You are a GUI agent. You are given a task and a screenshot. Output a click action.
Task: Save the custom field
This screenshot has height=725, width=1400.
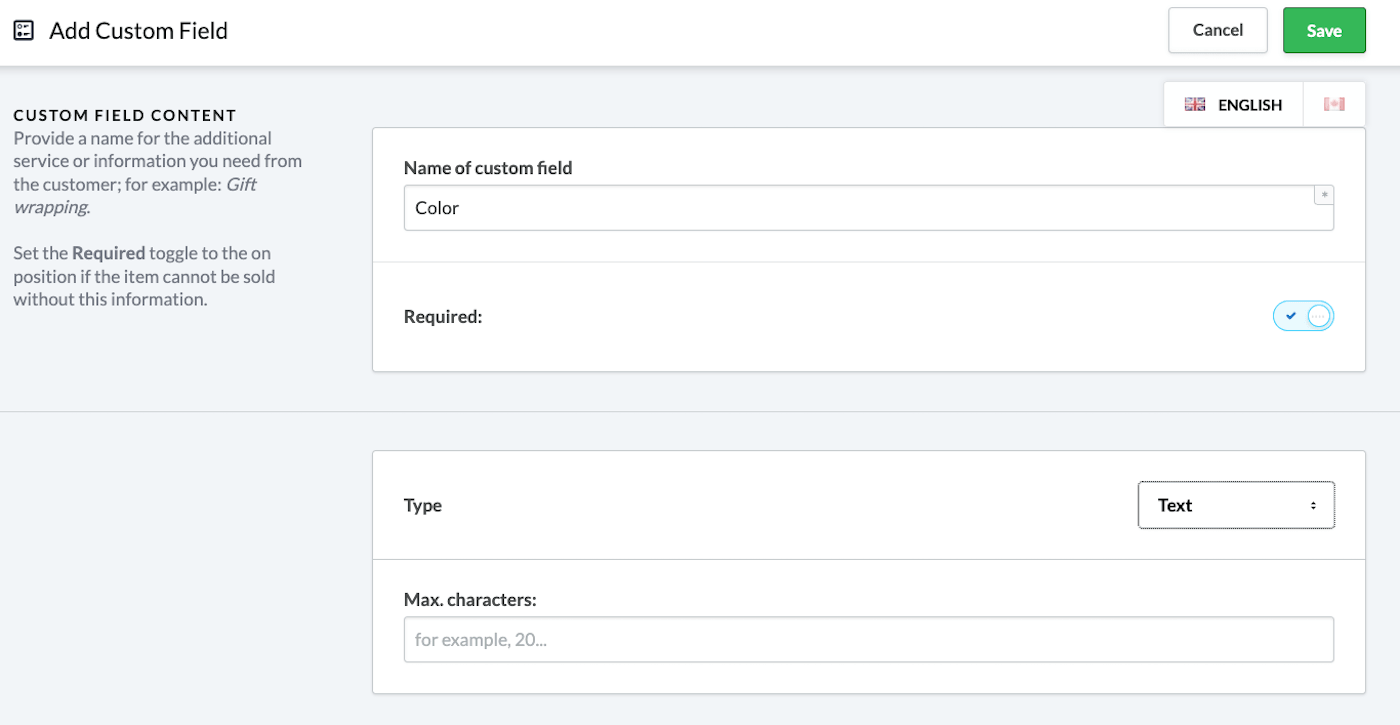(x=1324, y=30)
